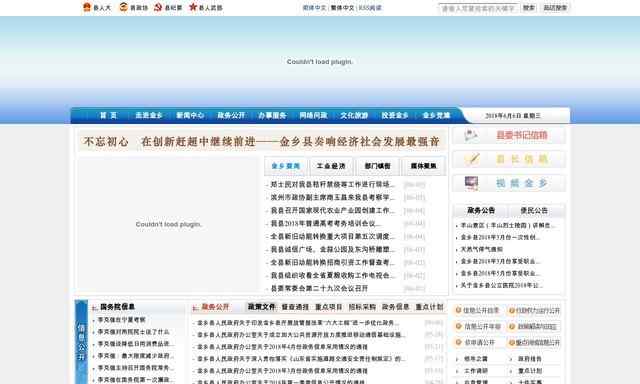640x384 pixels.
Task: Open 文化旅游 navigation item
Action: [354, 115]
